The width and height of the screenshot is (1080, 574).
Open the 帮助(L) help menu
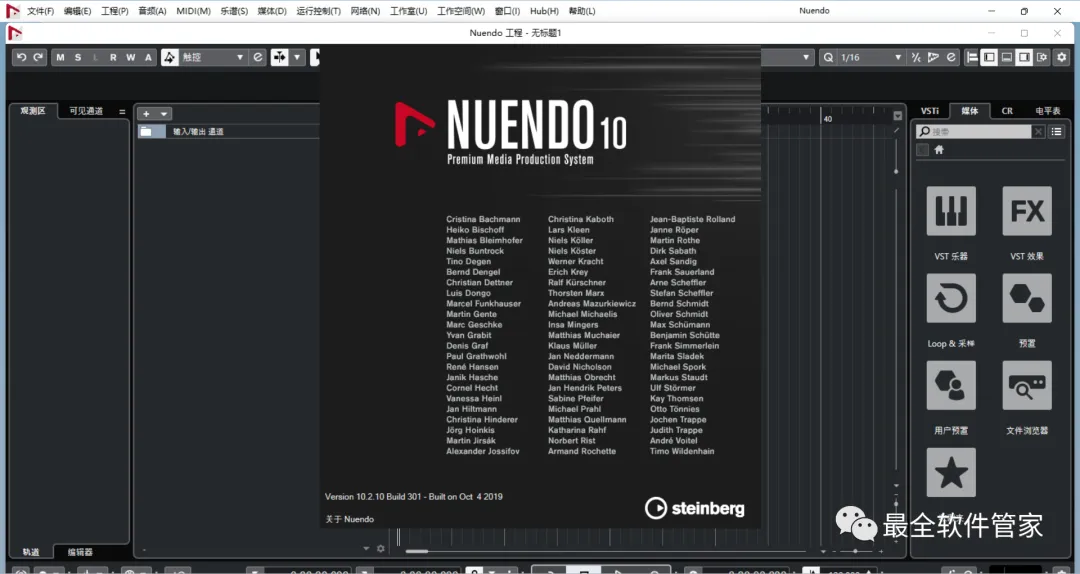[x=582, y=11]
